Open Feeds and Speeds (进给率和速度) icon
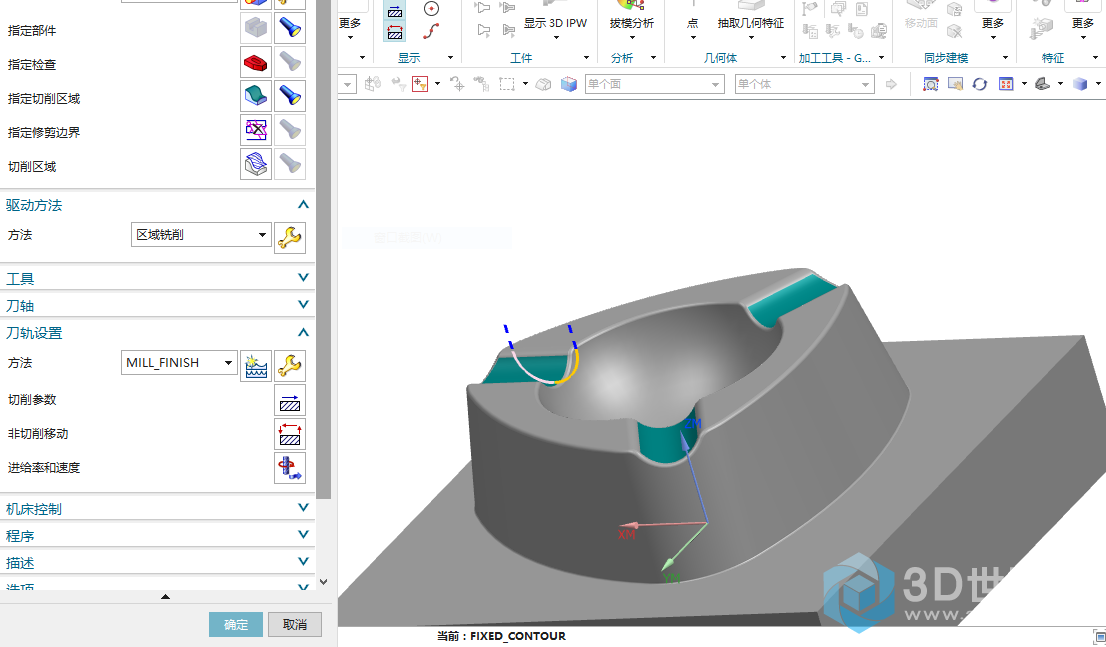Viewport: 1106px width, 647px height. [x=290, y=468]
